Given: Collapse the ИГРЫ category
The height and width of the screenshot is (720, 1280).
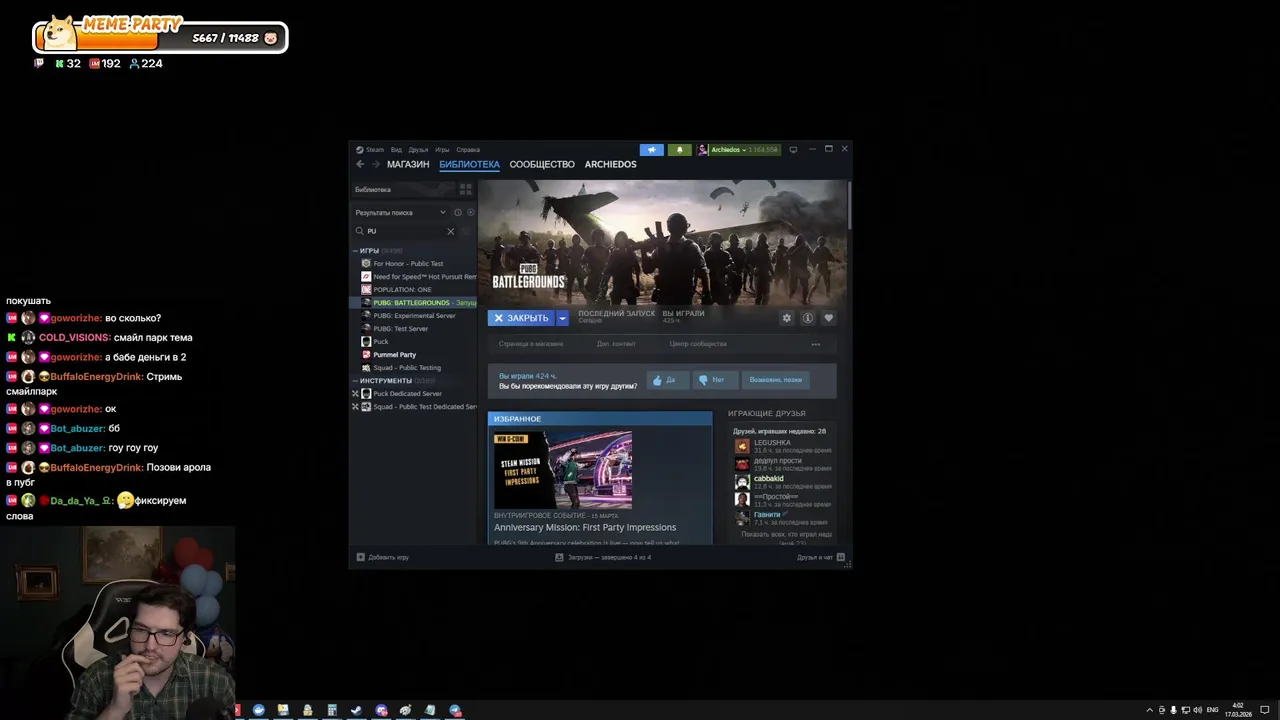Looking at the screenshot, I should click(355, 251).
